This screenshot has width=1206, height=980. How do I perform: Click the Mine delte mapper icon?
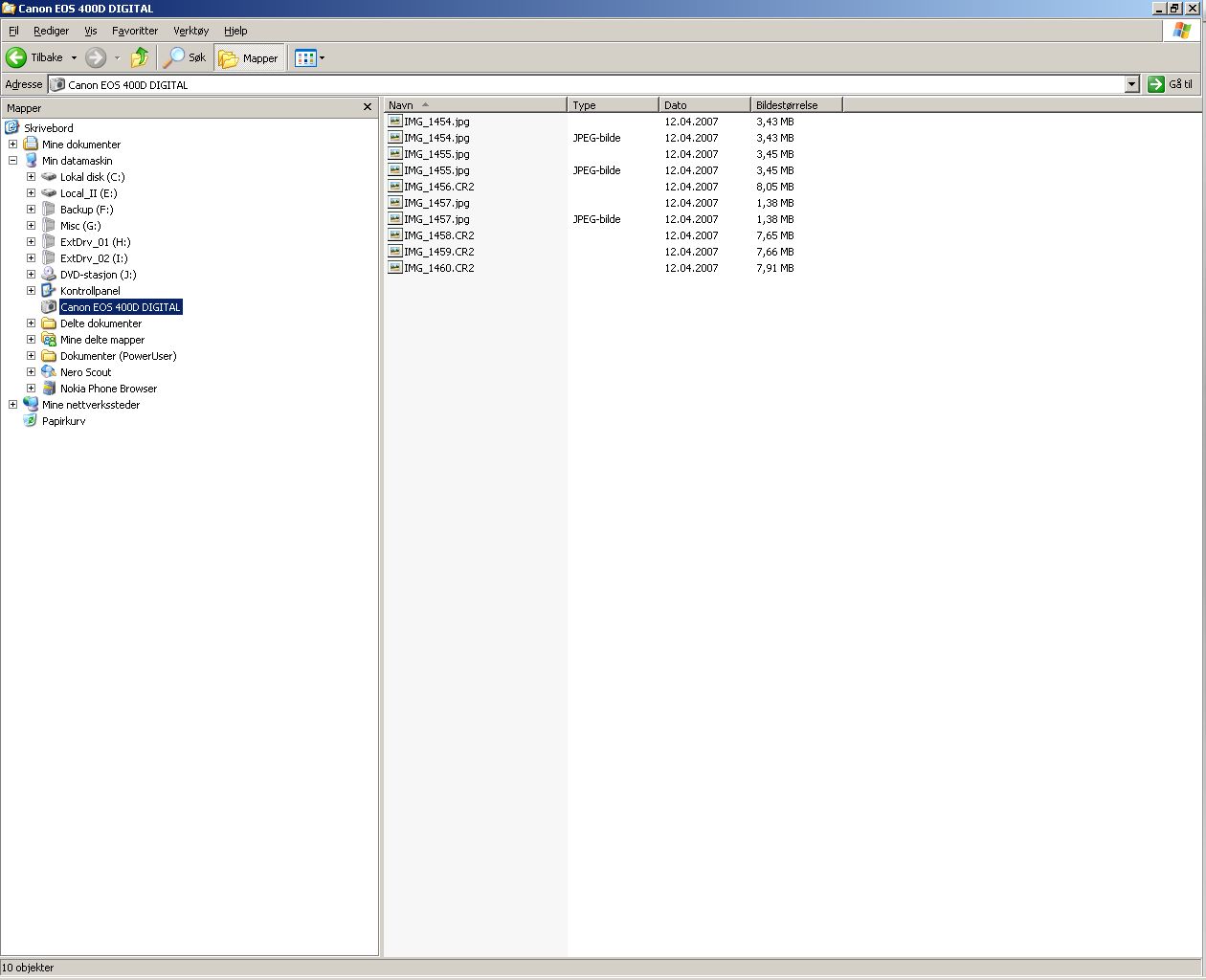coord(49,339)
